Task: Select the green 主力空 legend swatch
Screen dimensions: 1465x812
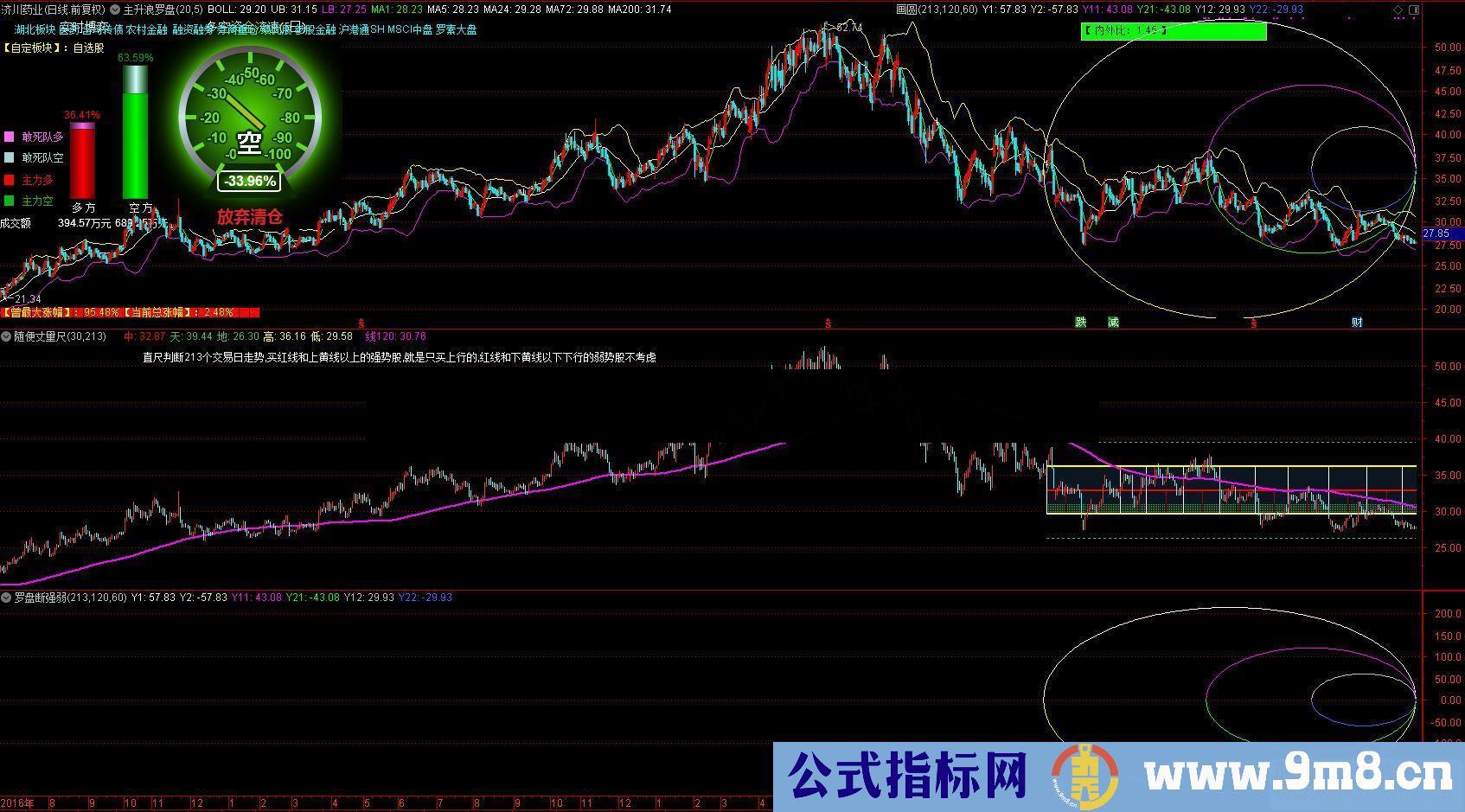Action: (10, 201)
